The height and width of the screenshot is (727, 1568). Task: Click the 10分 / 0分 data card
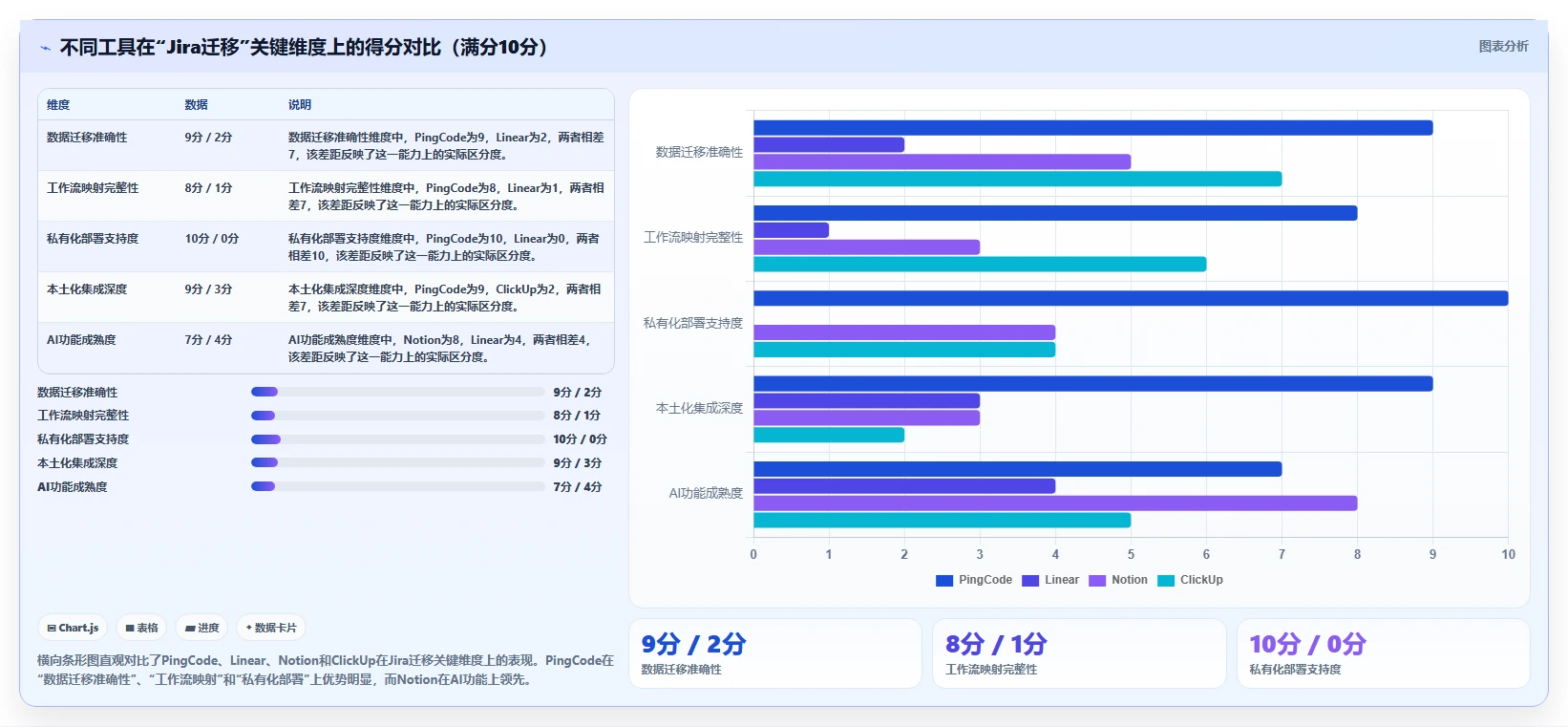click(1384, 653)
